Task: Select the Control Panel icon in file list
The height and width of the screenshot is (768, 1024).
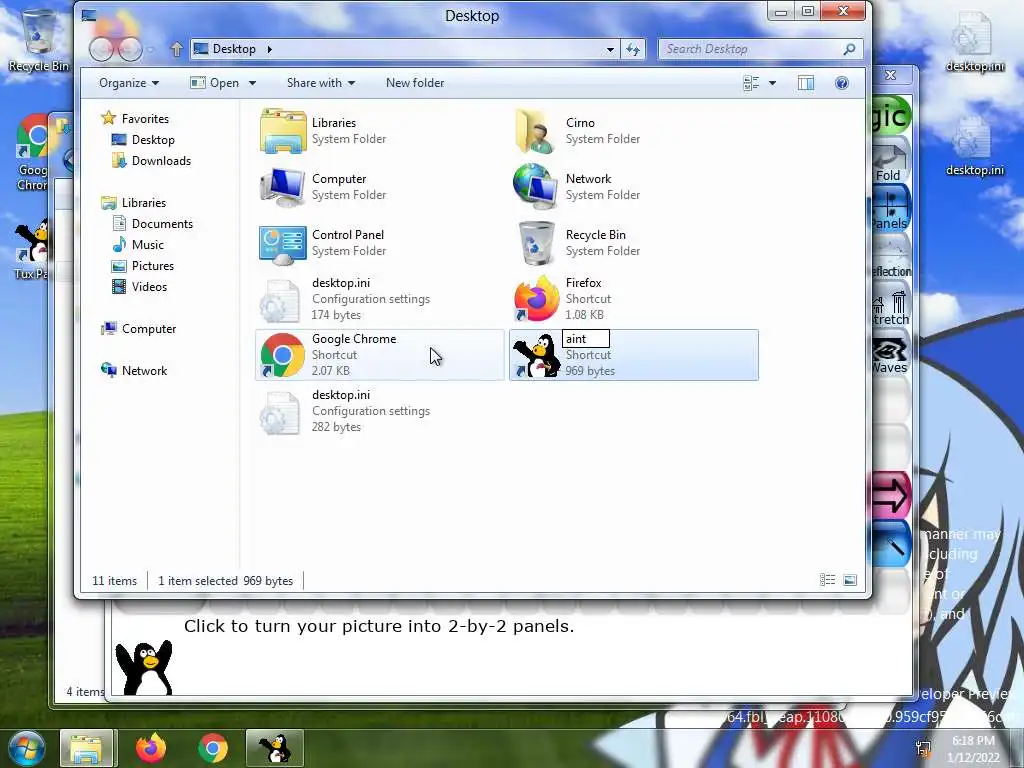Action: pyautogui.click(x=283, y=244)
